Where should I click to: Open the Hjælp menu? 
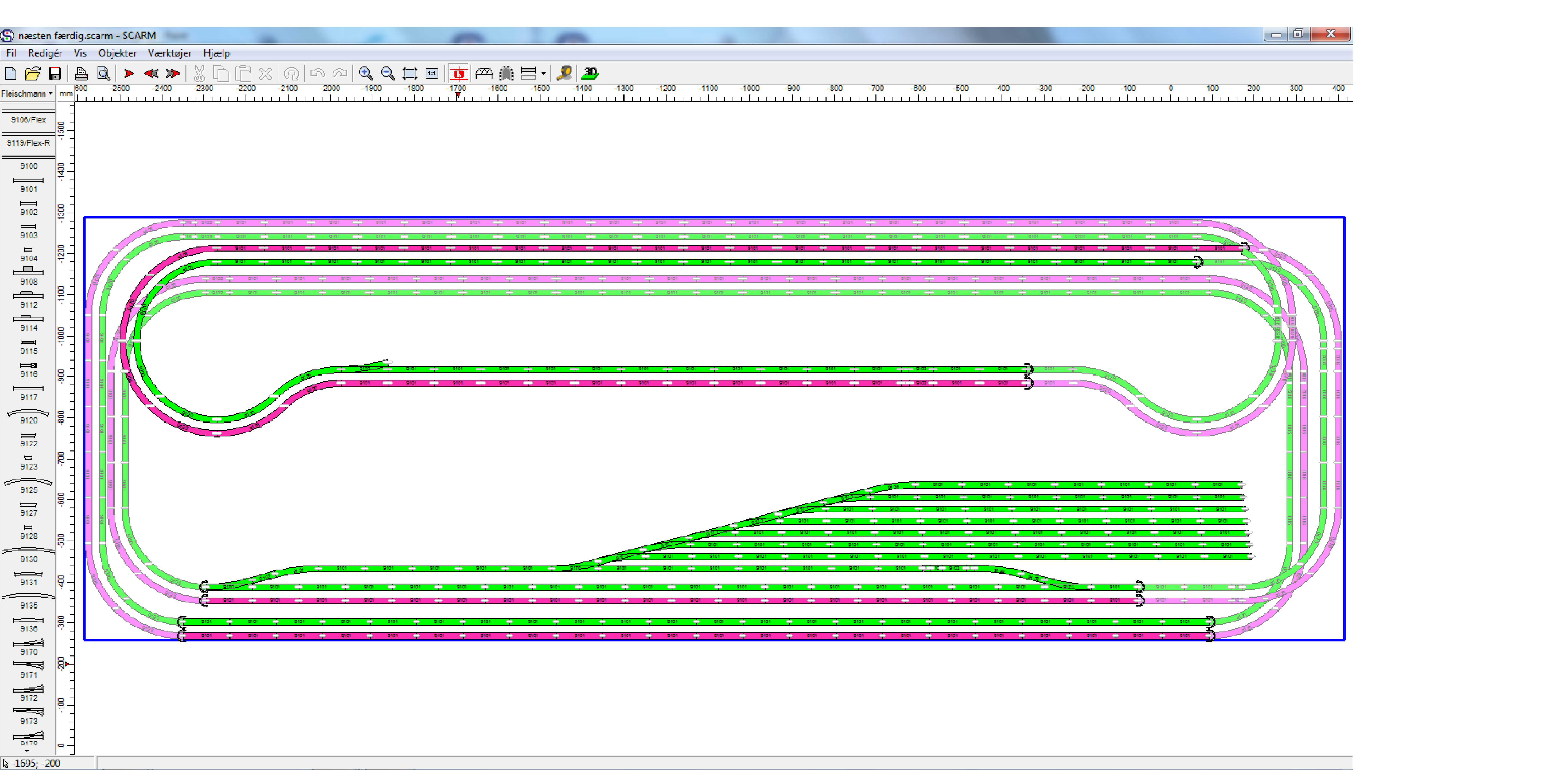217,53
